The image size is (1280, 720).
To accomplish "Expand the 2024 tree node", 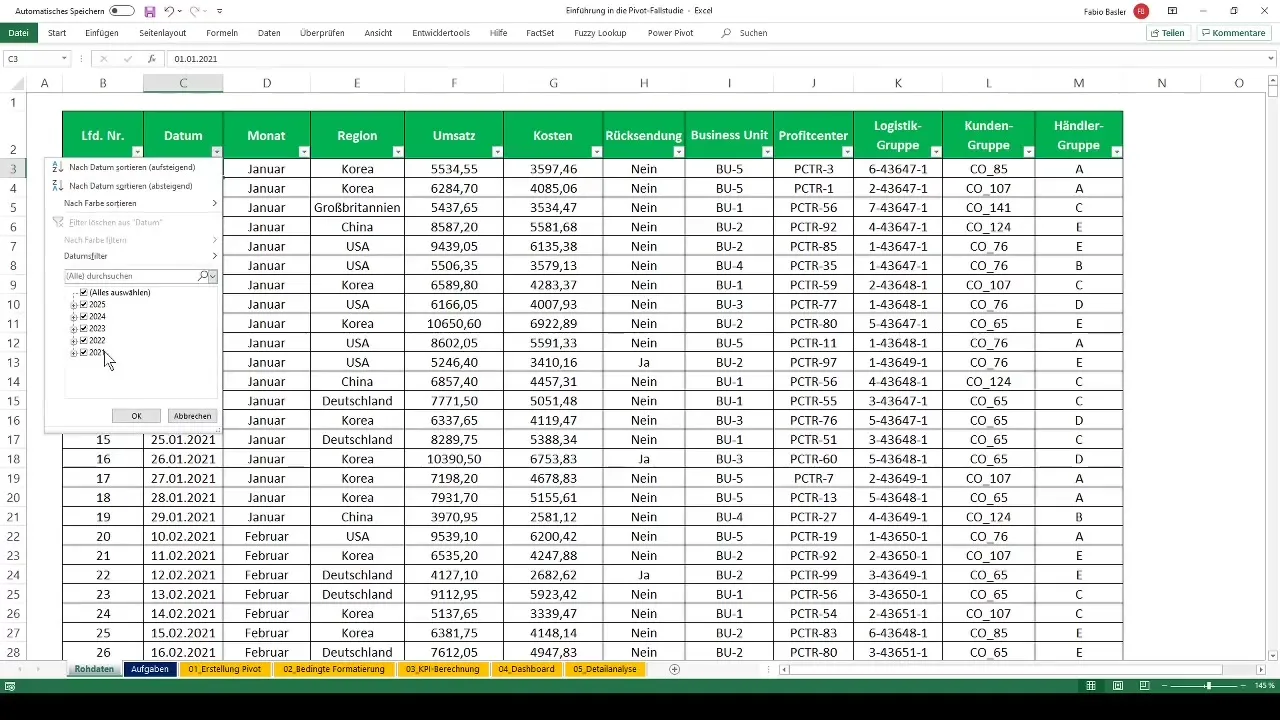I will (x=73, y=317).
